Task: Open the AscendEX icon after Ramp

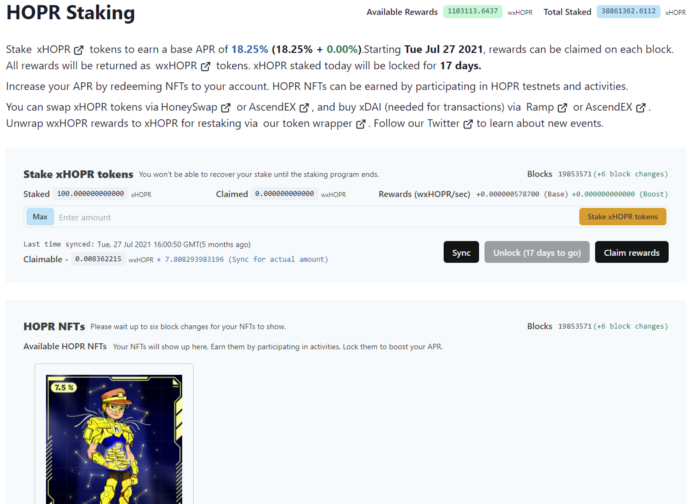Action: tap(641, 108)
